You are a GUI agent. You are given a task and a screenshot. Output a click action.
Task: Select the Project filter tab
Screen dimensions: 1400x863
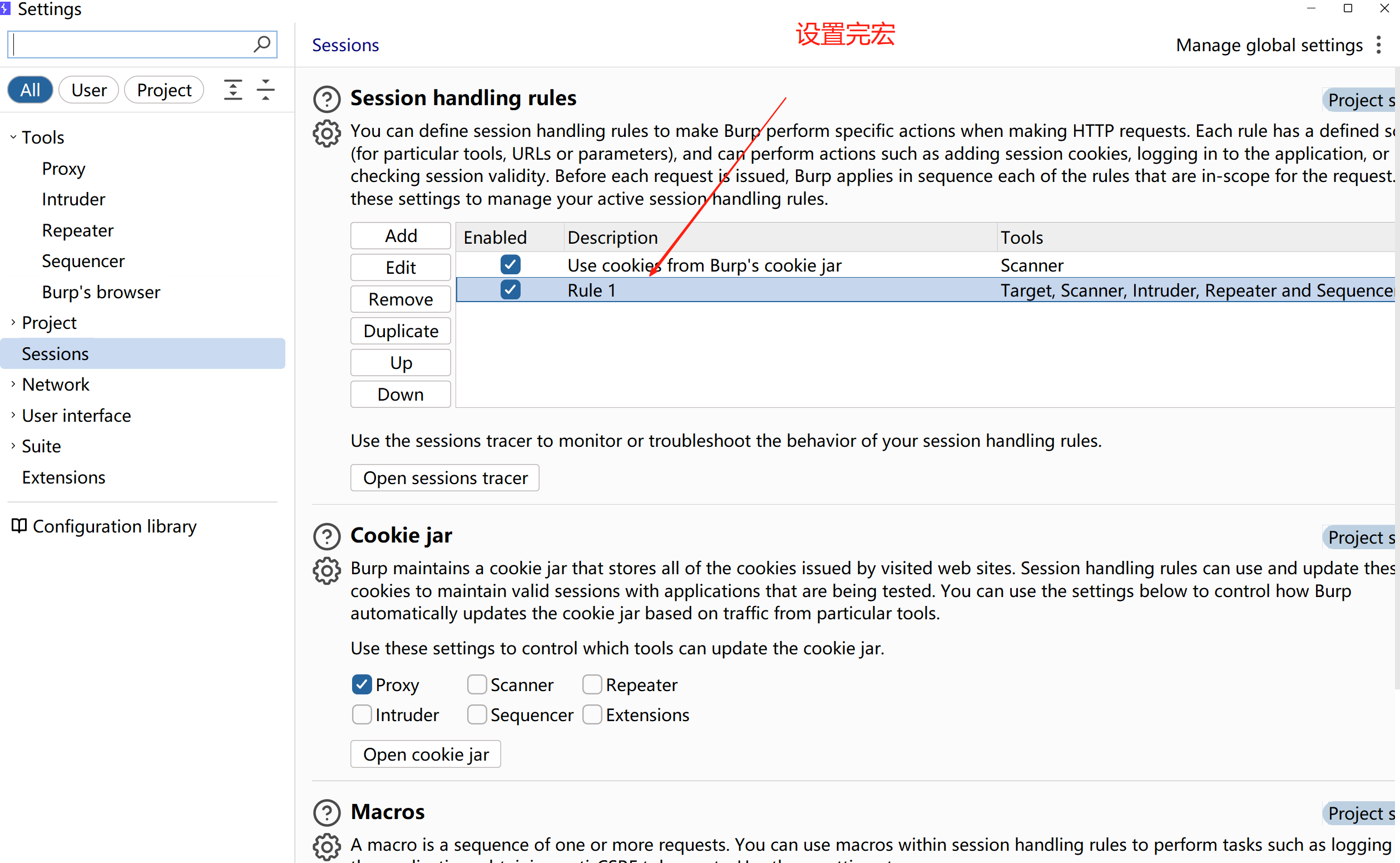click(x=164, y=90)
